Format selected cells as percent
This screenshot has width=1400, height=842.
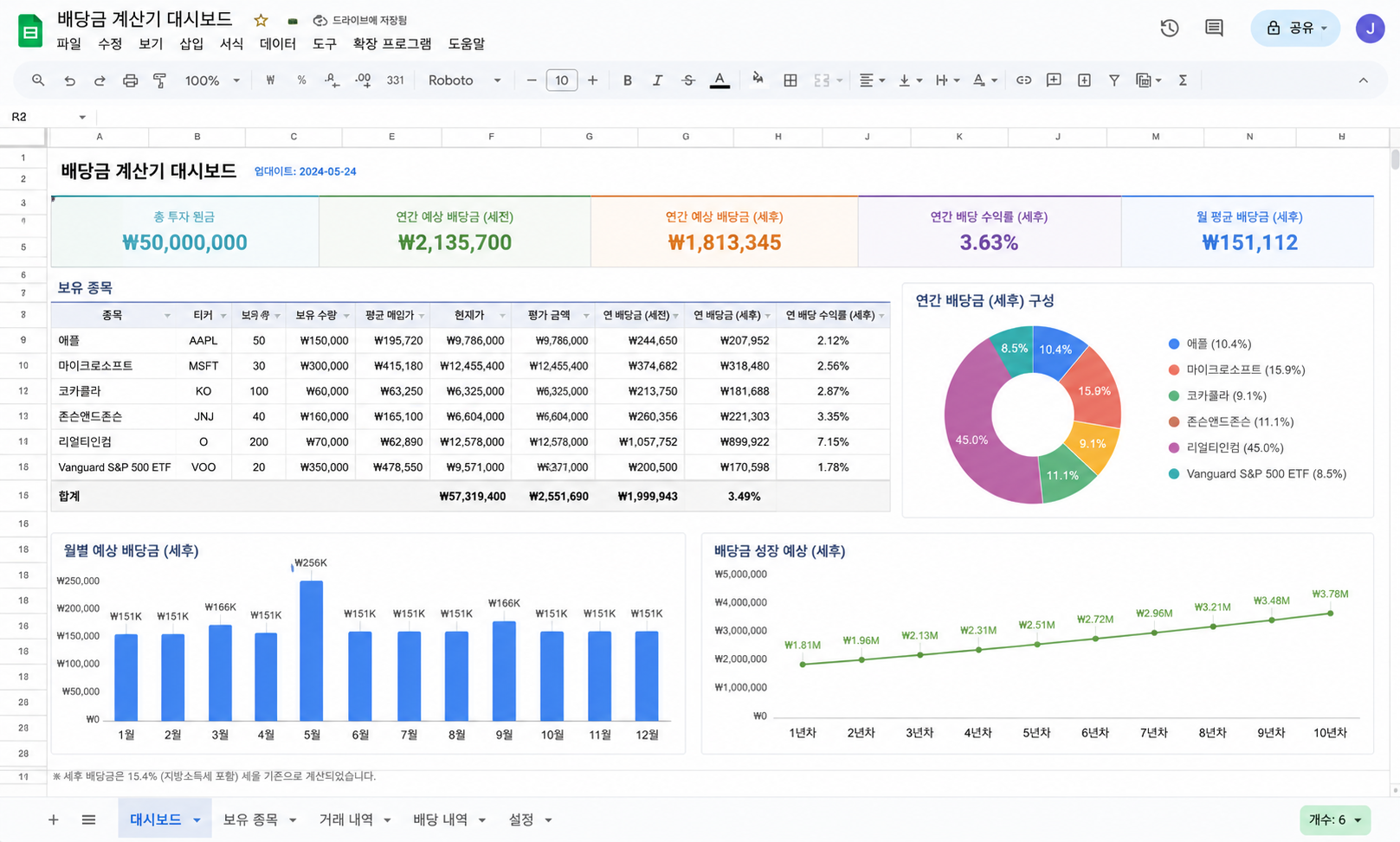pyautogui.click(x=301, y=80)
